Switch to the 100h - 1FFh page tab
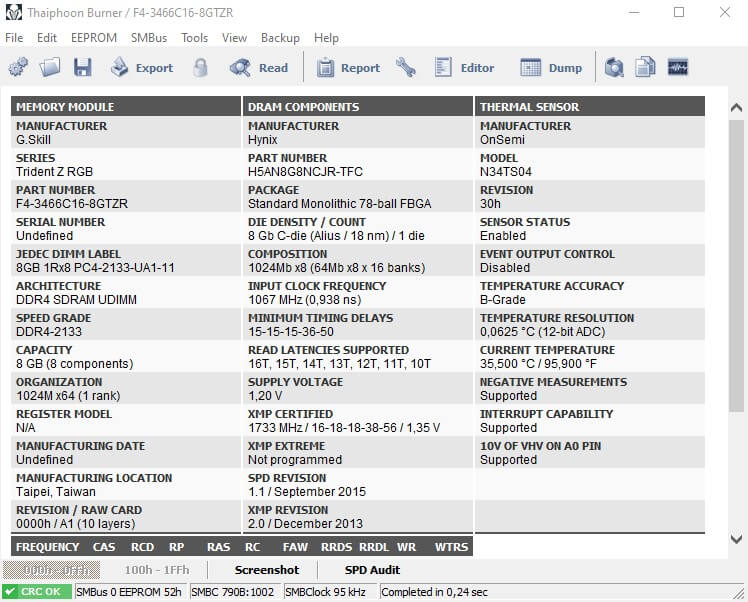The image size is (748, 602). 156,570
